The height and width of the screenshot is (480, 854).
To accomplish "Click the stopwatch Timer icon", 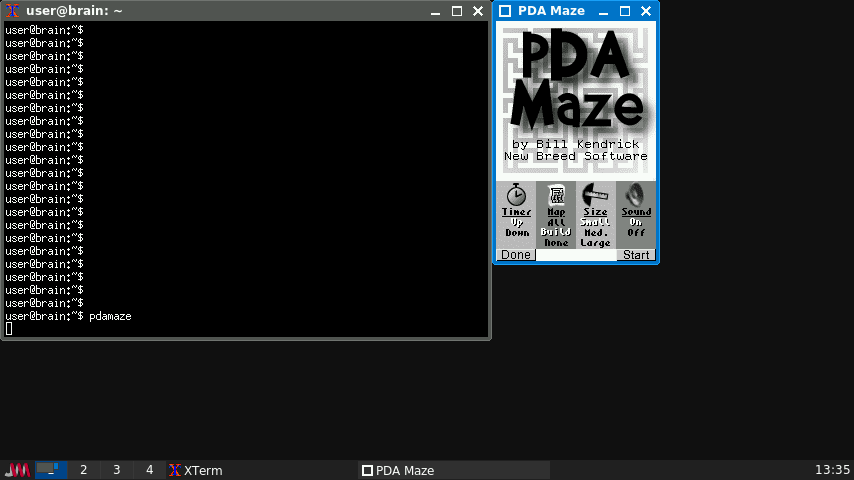I will (x=516, y=194).
